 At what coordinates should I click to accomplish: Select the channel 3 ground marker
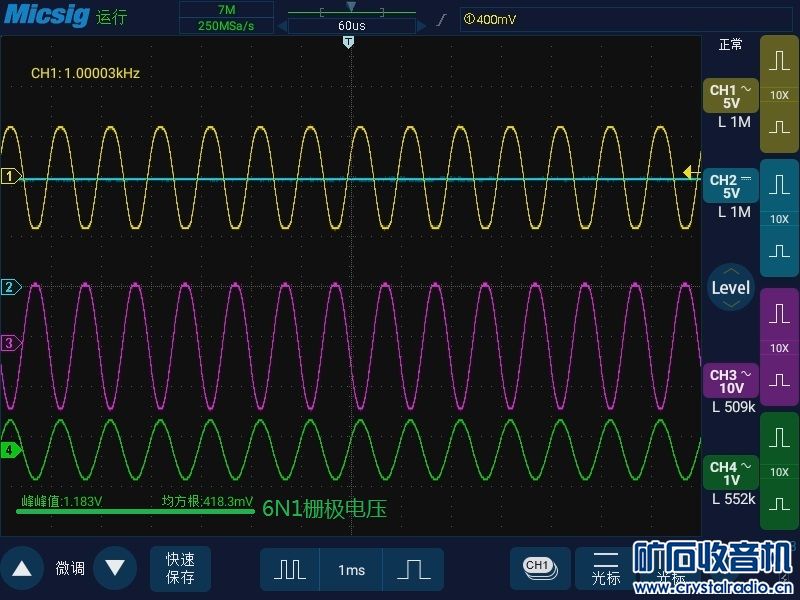(x=10, y=343)
